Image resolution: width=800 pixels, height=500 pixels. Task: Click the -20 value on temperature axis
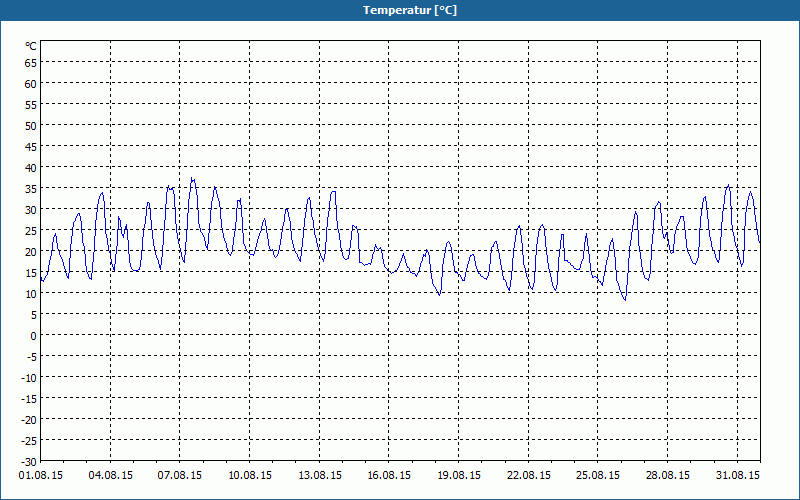(29, 420)
